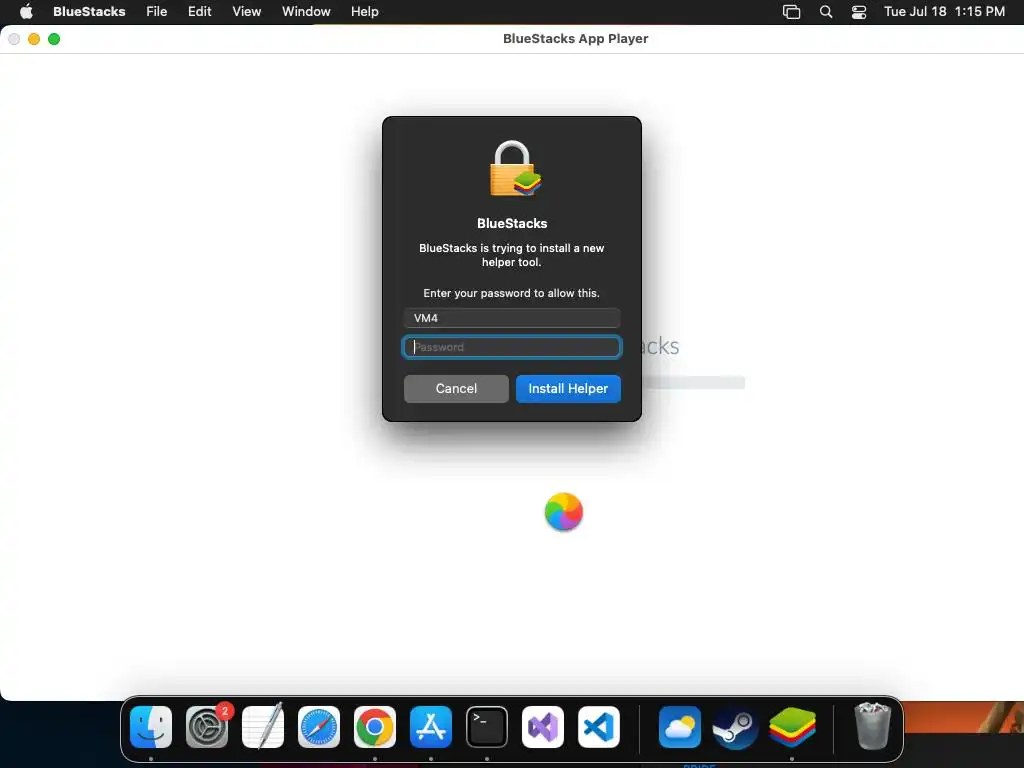
Task: Click the VM4 username field
Action: [511, 318]
